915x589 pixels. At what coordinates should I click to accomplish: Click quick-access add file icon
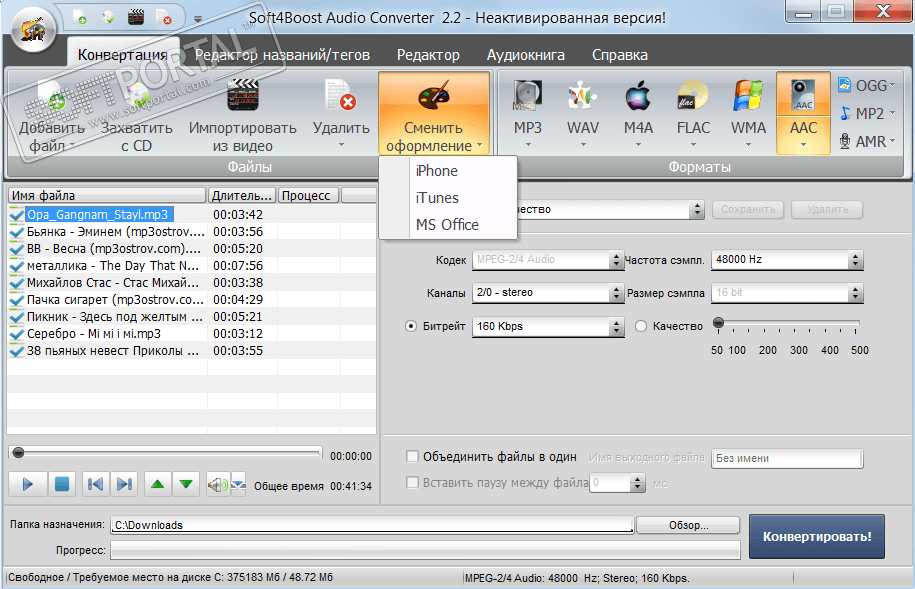[80, 17]
